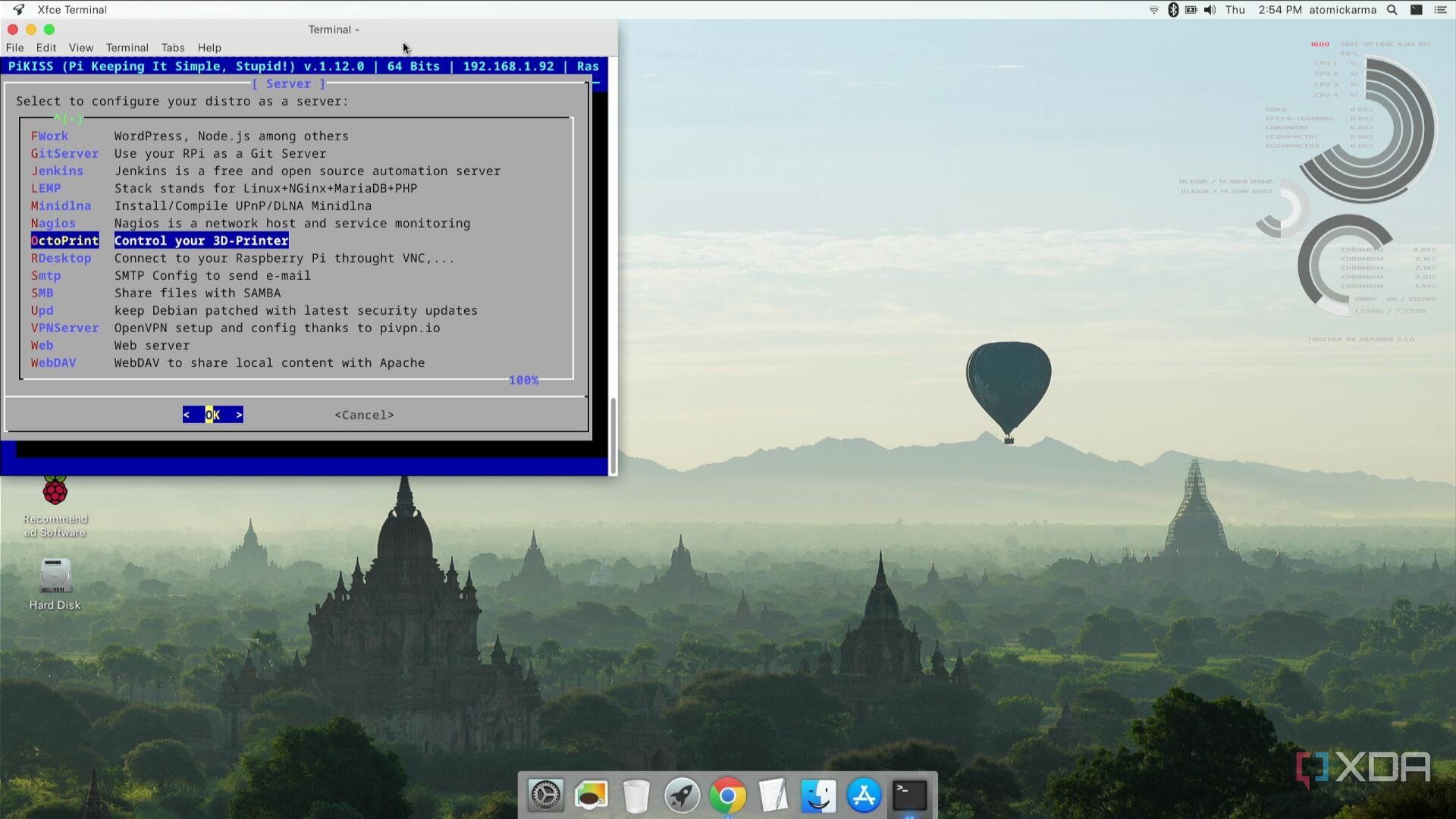The height and width of the screenshot is (819, 1456).
Task: Open System Preferences from the dock
Action: pos(545,795)
